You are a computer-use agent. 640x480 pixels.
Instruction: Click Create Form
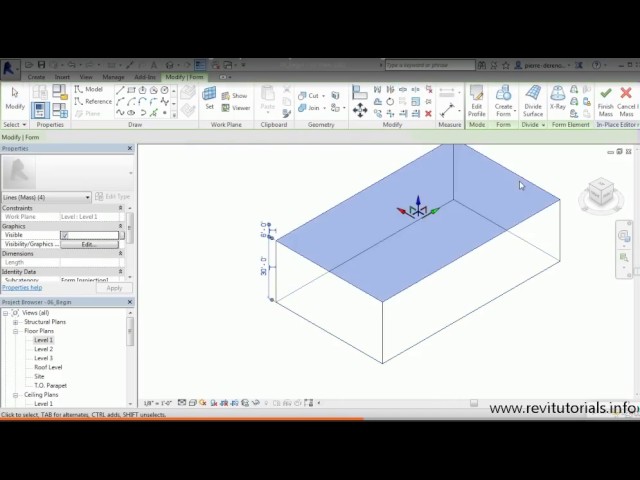coord(503,101)
